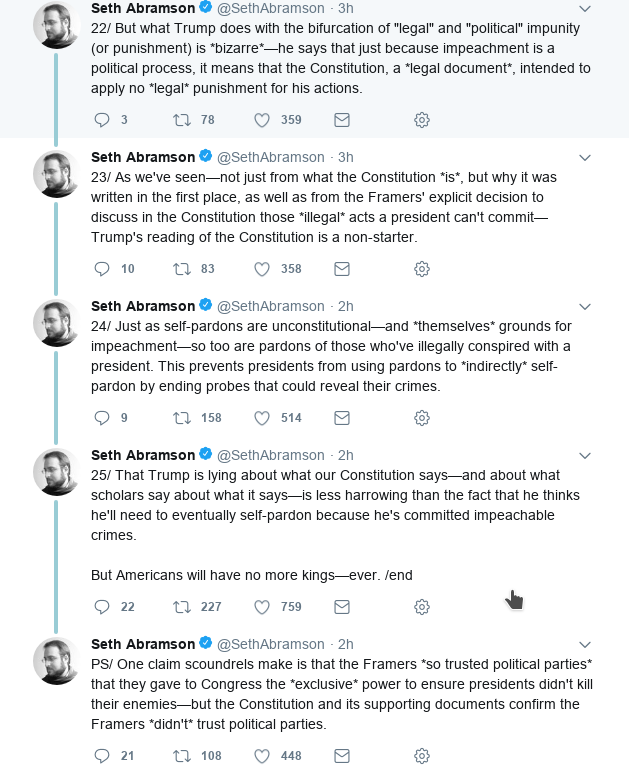The image size is (629, 768).
Task: Open @SethAbramson handle on tweet 24/
Action: (271, 306)
